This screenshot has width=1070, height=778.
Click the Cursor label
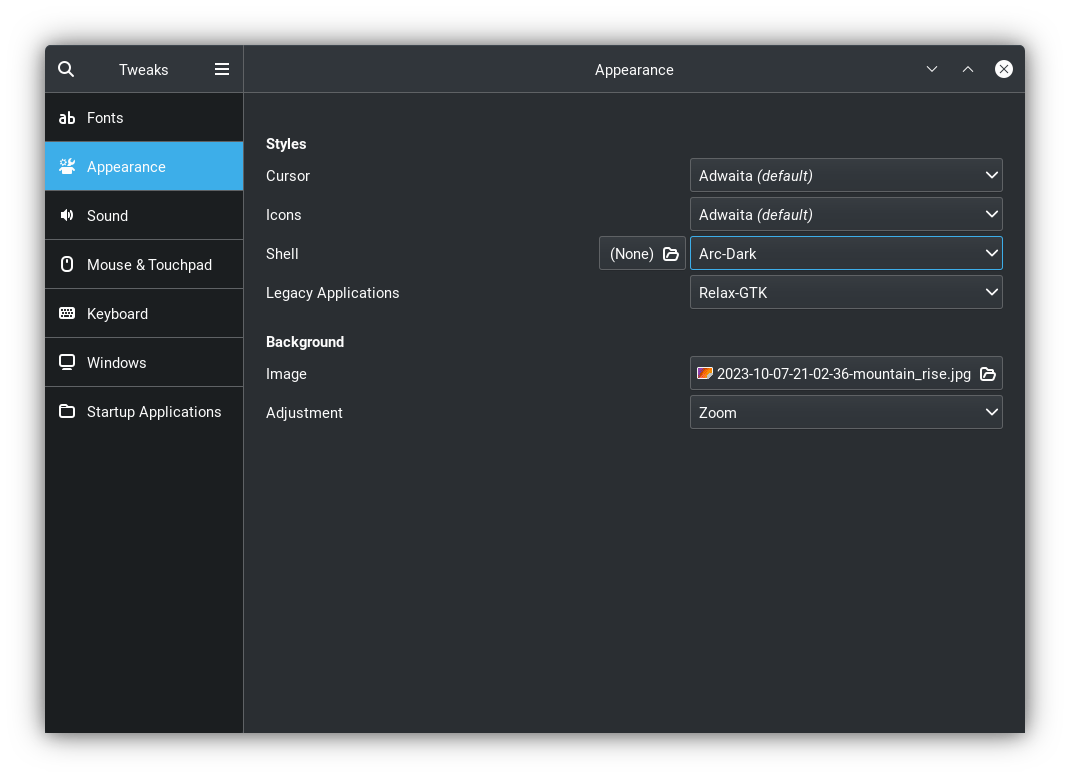point(288,176)
